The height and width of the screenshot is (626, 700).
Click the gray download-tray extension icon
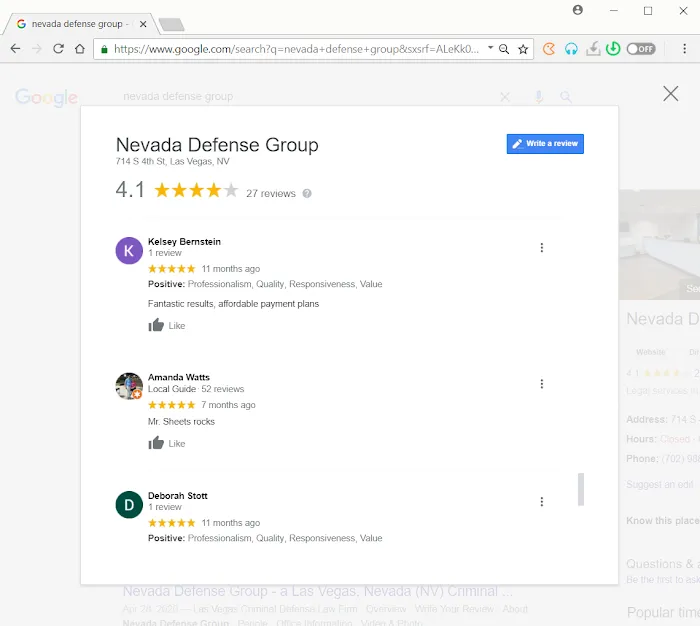pos(593,49)
